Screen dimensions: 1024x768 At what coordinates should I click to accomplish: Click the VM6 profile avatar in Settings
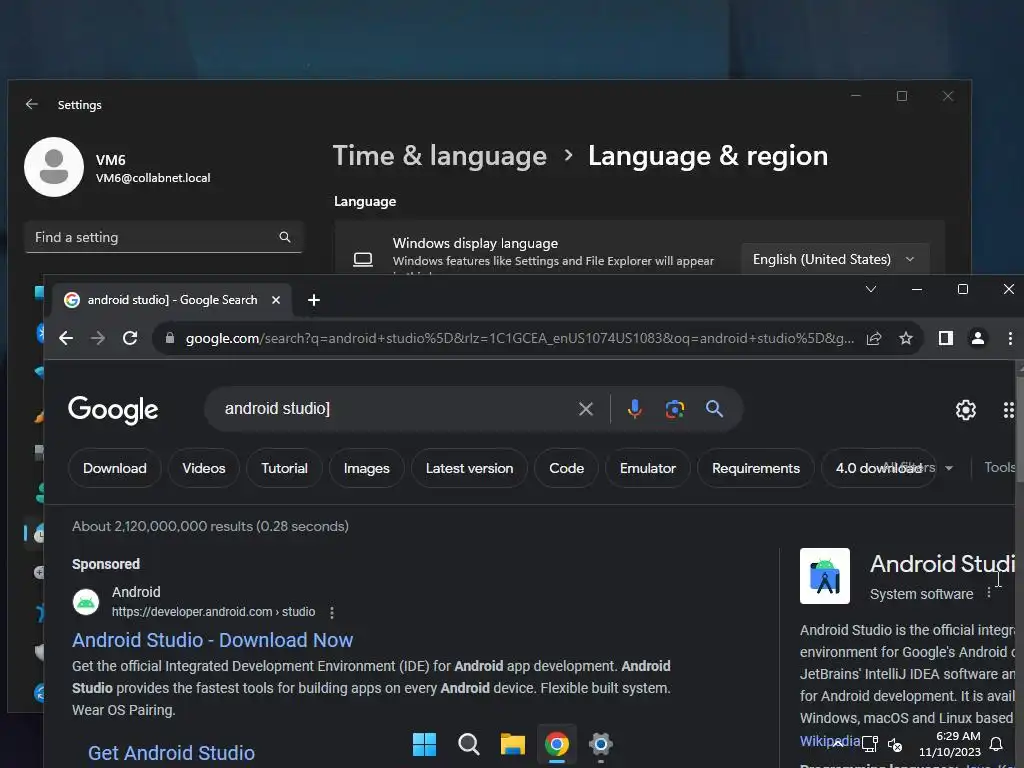coord(54,167)
